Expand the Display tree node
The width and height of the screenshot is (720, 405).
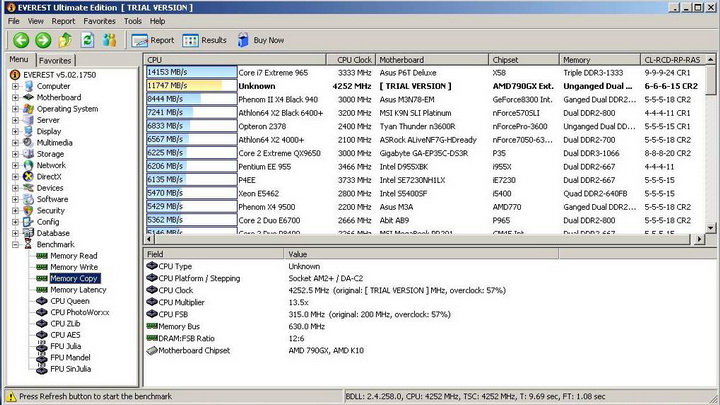pyautogui.click(x=15, y=131)
